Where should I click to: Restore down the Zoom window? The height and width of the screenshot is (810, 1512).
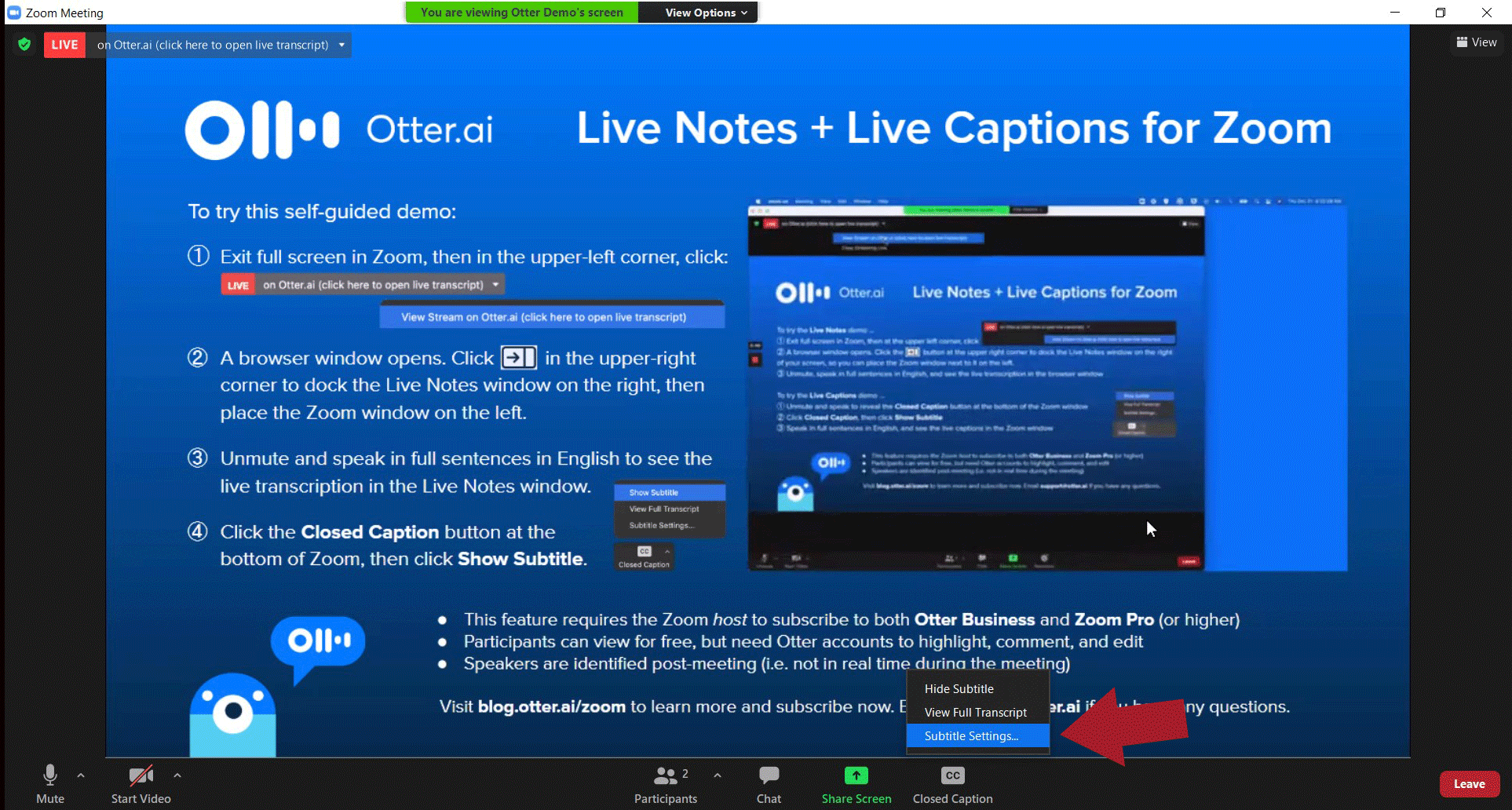pyautogui.click(x=1441, y=13)
